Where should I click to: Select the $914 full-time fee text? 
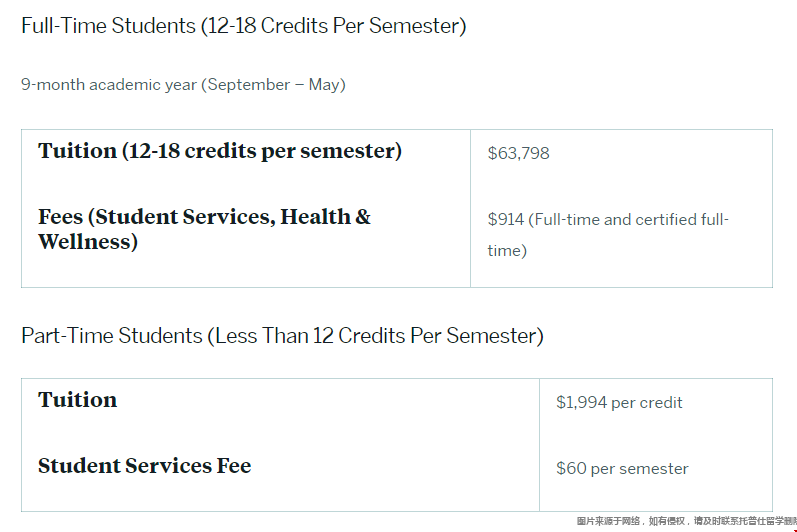pyautogui.click(x=608, y=235)
